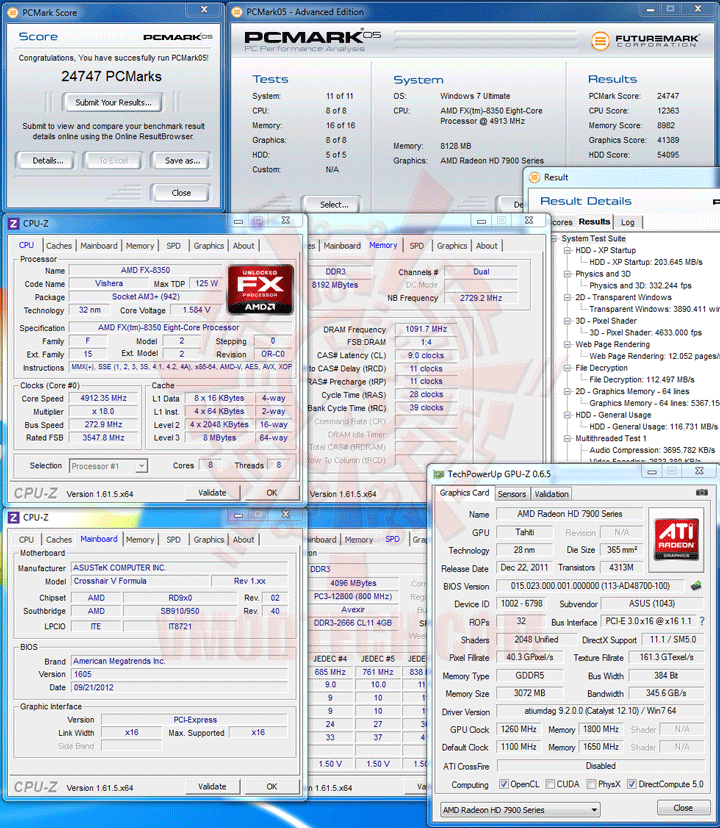
Task: Click the PCMark Score window title icon
Action: point(13,12)
